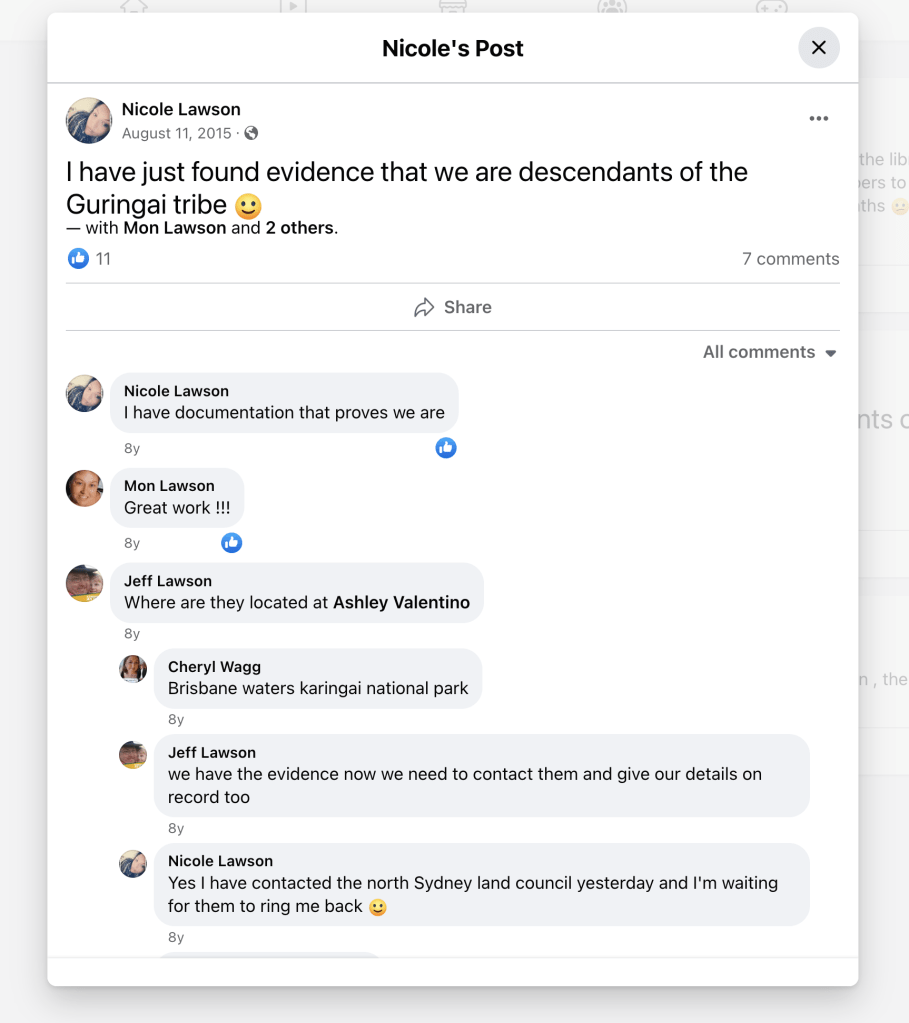Open the tagged Mon Lawson link in post
Screen dimensions: 909x1023
point(175,228)
